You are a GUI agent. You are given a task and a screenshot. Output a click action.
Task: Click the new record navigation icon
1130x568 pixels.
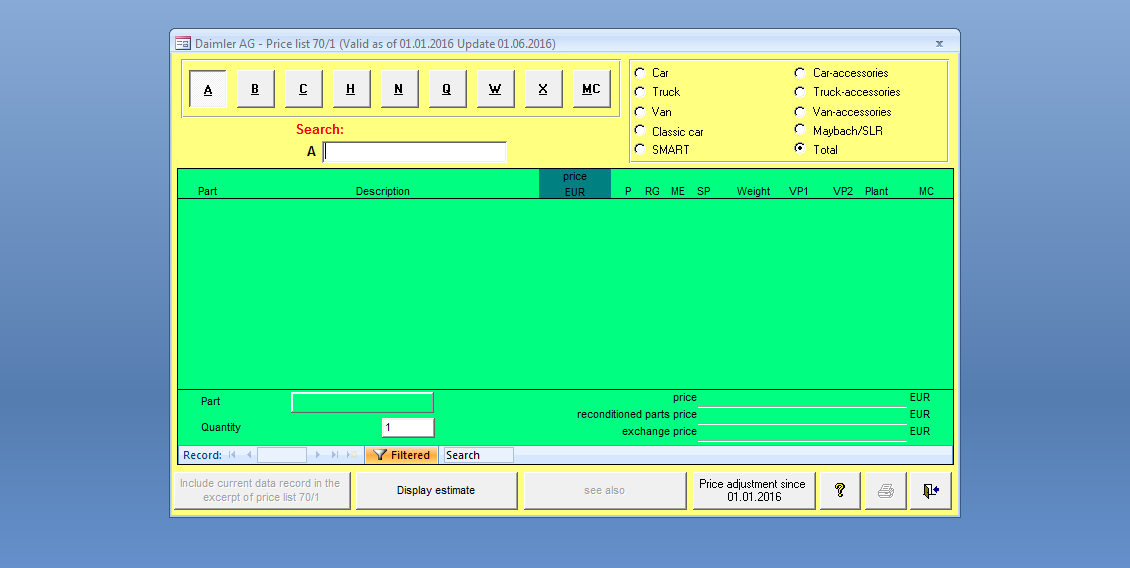(x=352, y=455)
